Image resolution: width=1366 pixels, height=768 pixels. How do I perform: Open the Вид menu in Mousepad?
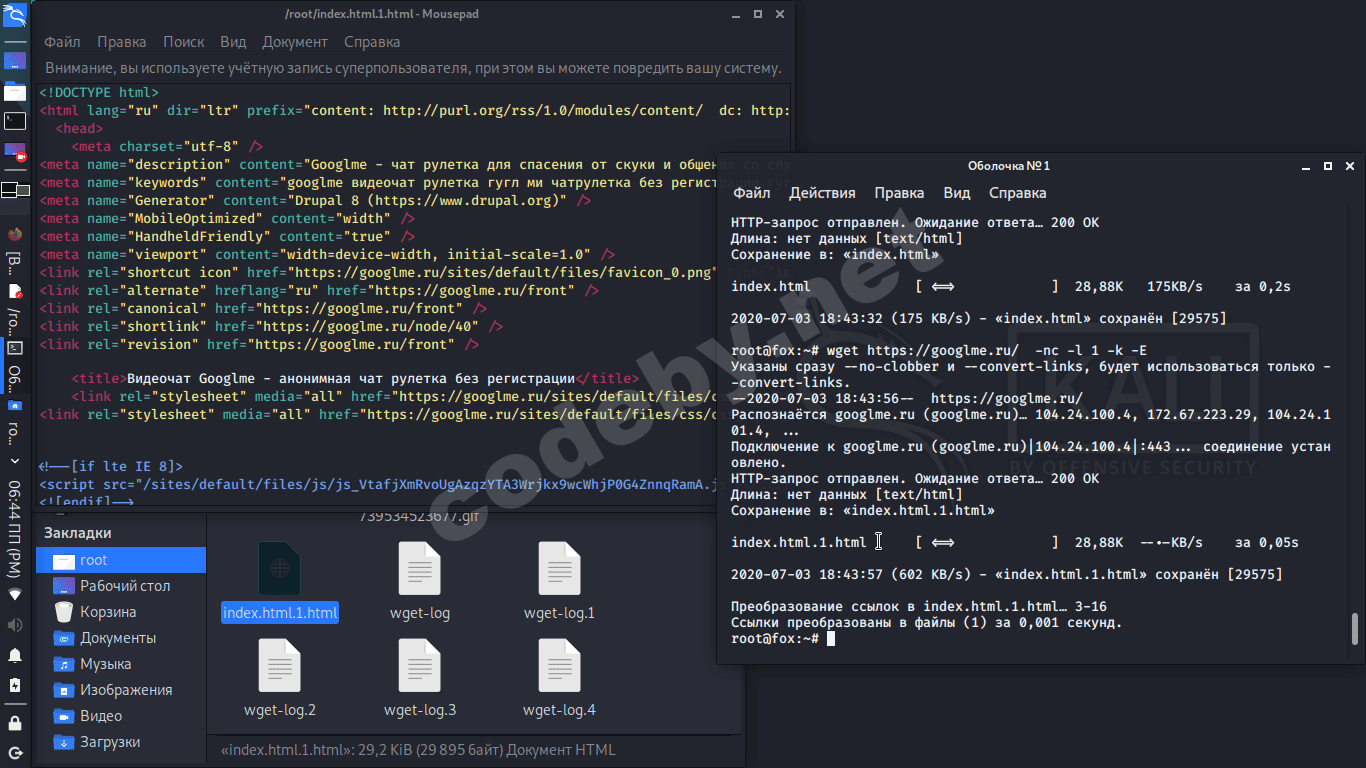point(233,42)
